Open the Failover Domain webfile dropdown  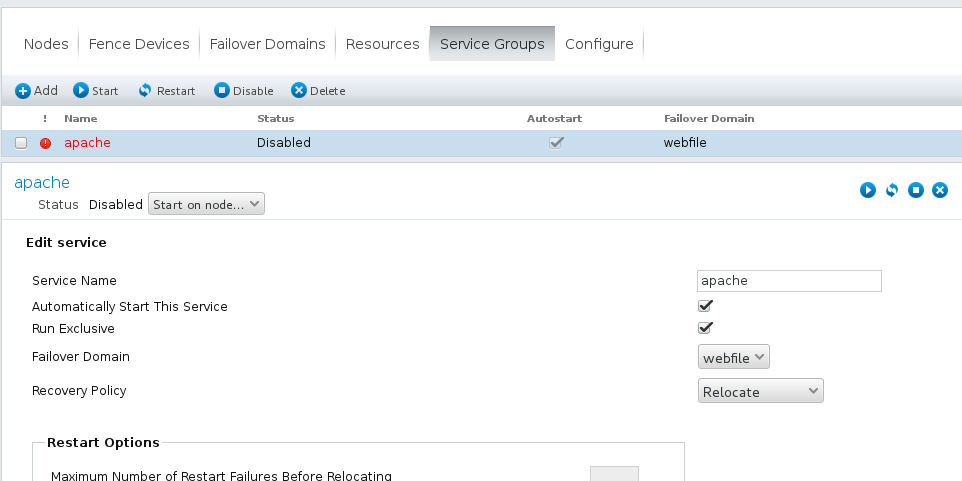click(734, 357)
